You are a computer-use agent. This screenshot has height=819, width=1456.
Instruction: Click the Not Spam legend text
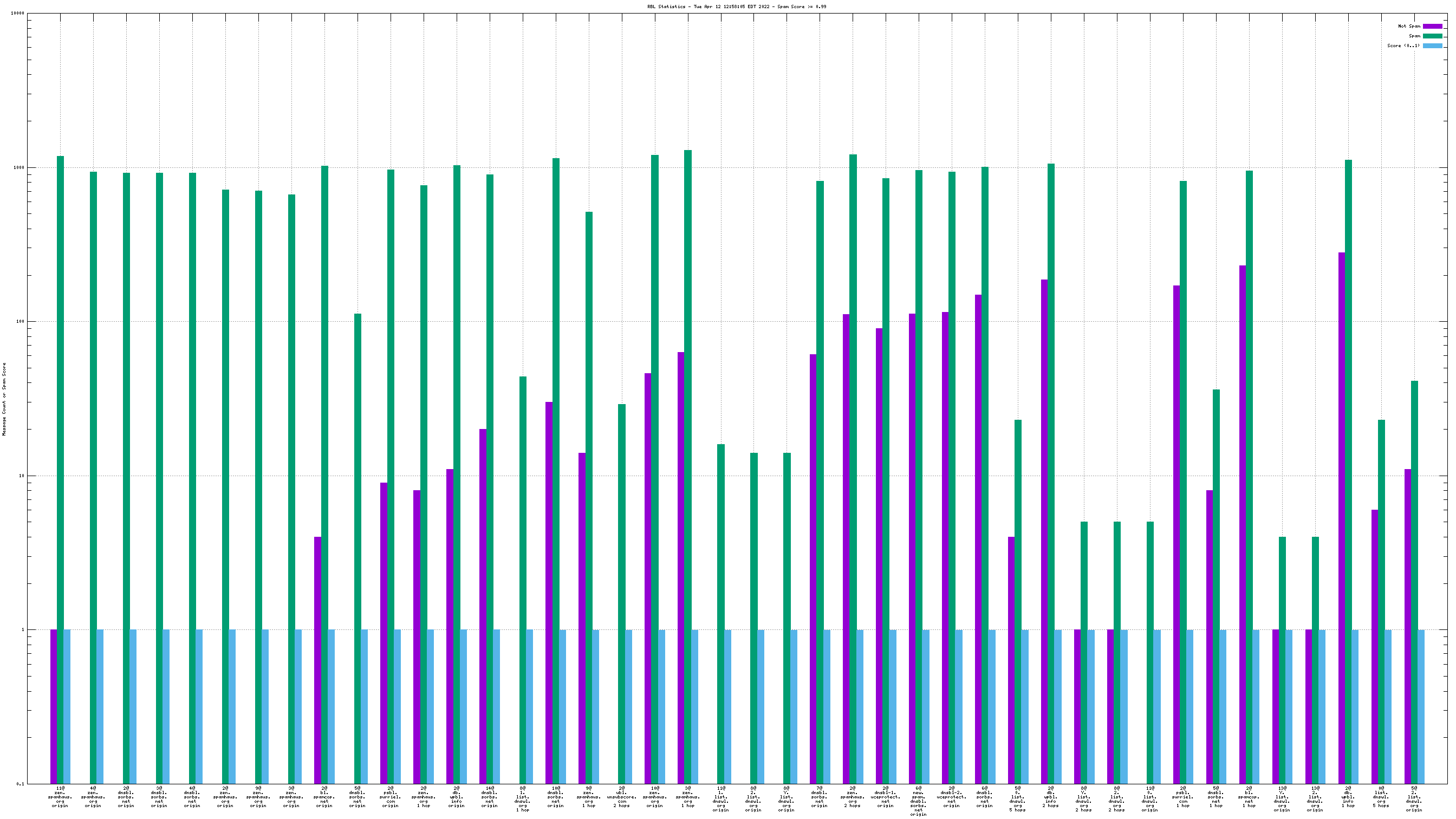(1408, 26)
